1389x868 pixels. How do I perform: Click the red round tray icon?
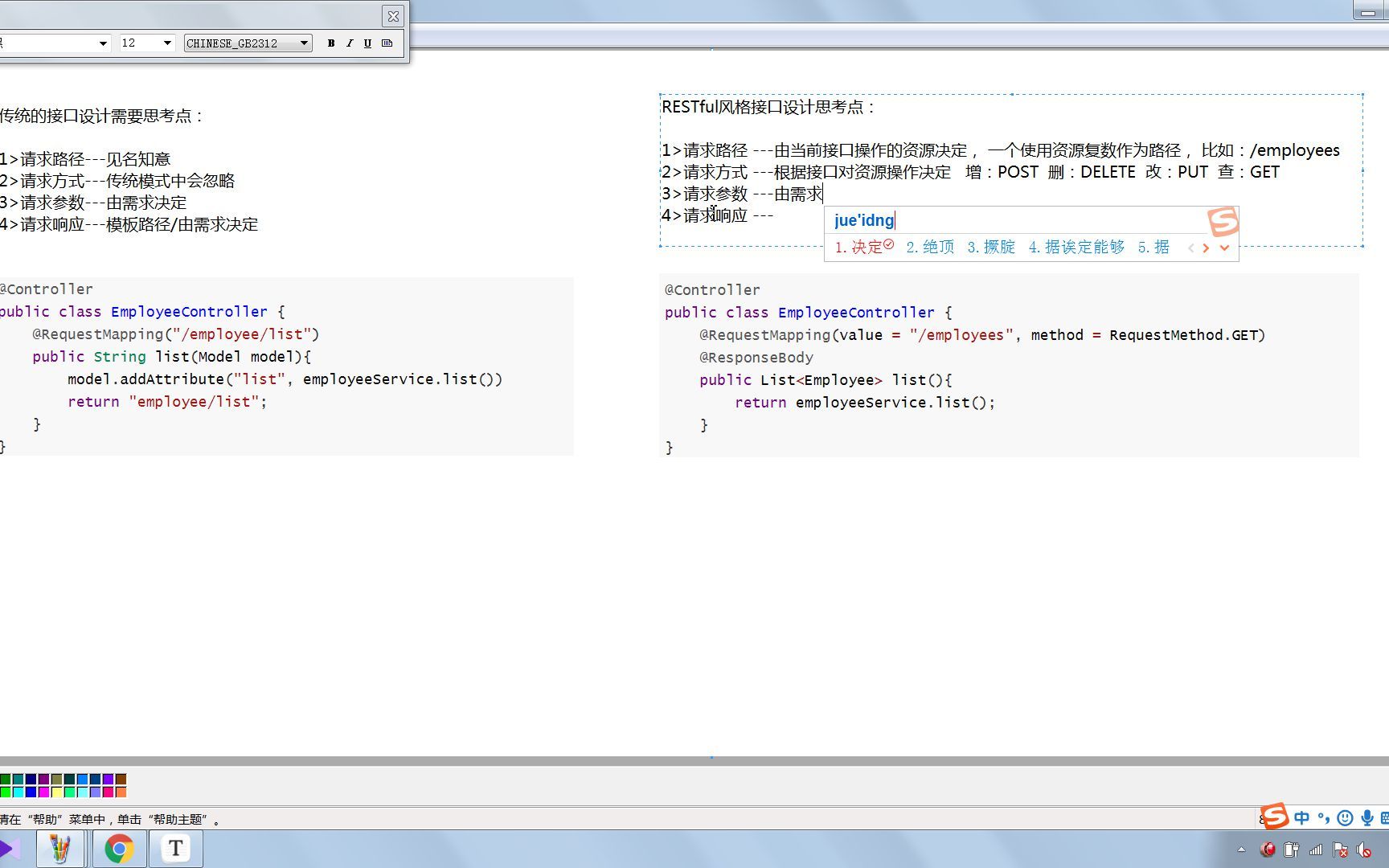[1268, 850]
